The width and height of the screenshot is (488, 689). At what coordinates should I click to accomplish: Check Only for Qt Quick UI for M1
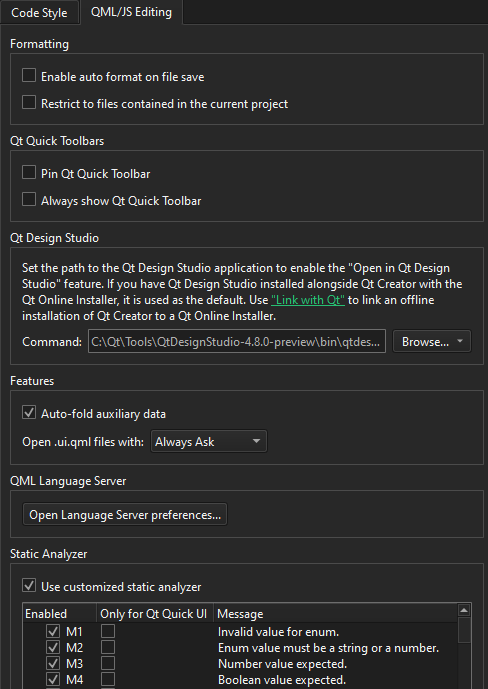[x=108, y=632]
